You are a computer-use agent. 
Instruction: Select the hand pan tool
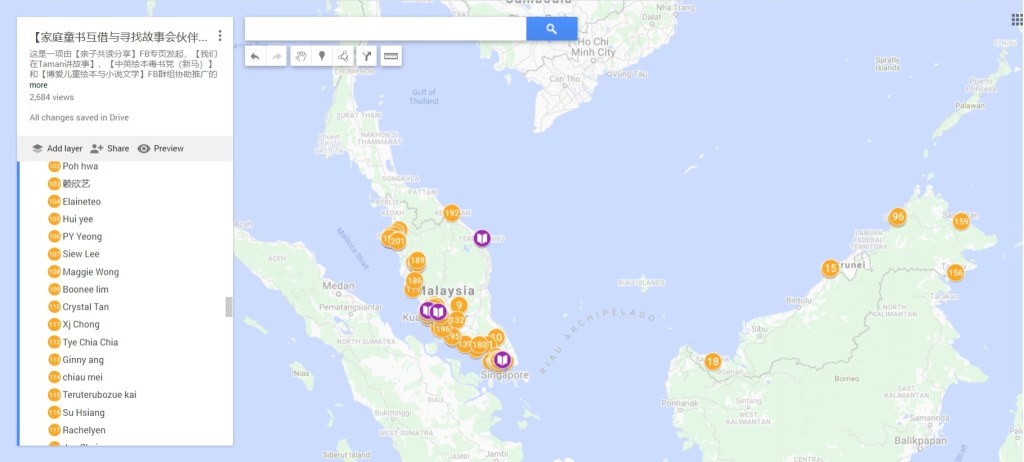[x=300, y=56]
